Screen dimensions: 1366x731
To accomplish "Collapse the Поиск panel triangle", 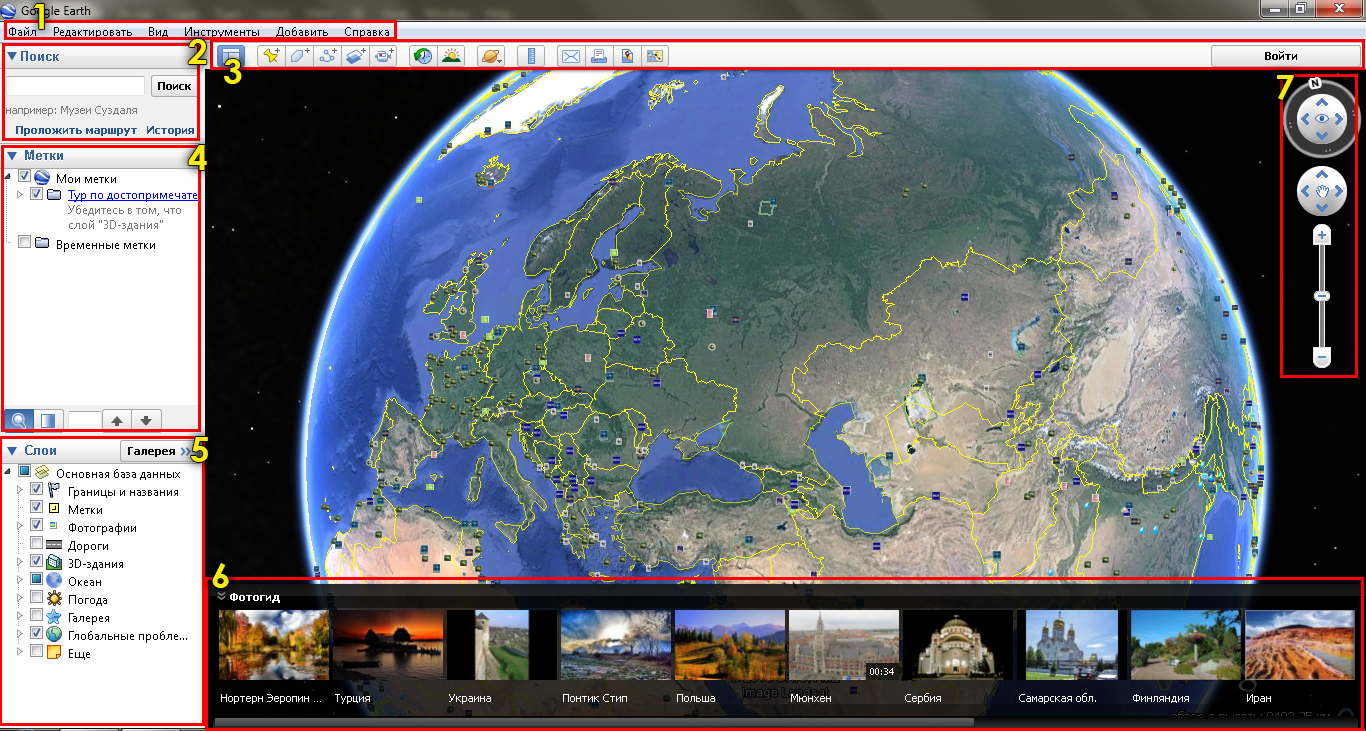I will pyautogui.click(x=12, y=57).
